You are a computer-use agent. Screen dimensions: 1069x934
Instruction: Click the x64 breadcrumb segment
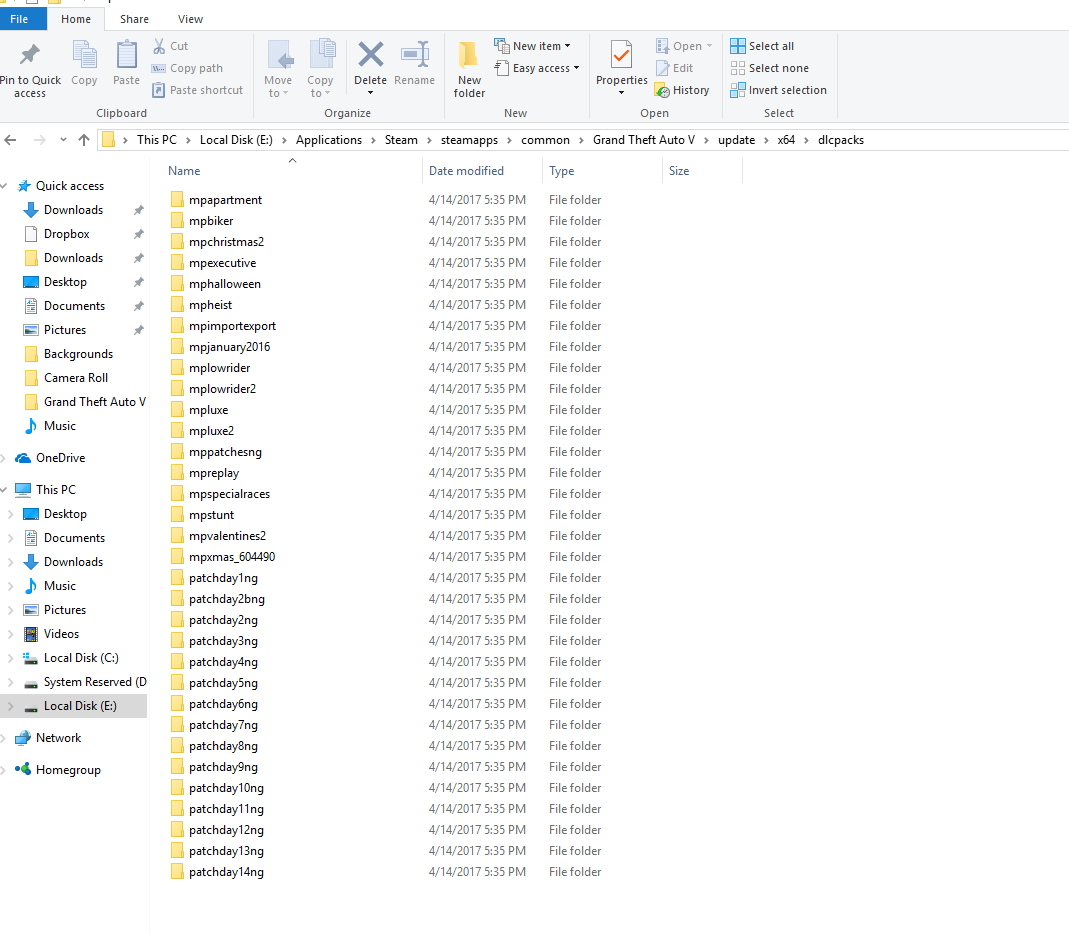tap(786, 140)
